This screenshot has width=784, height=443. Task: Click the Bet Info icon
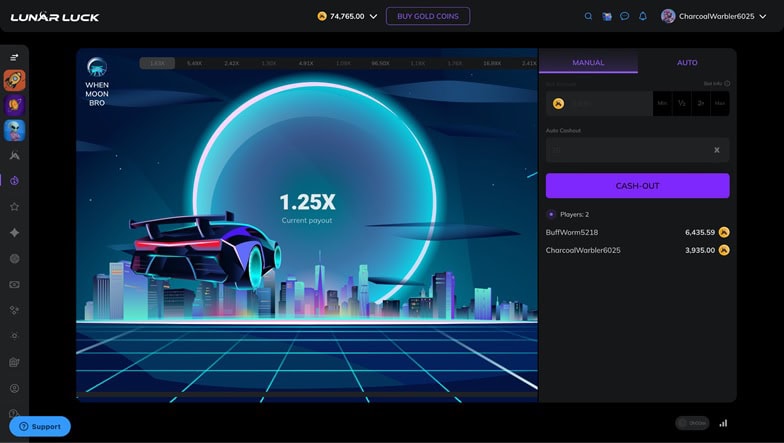click(x=726, y=84)
